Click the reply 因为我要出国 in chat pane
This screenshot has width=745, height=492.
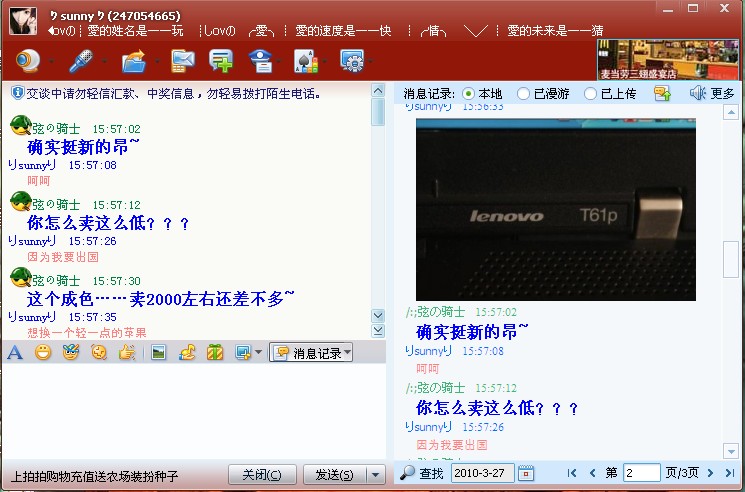click(63, 257)
